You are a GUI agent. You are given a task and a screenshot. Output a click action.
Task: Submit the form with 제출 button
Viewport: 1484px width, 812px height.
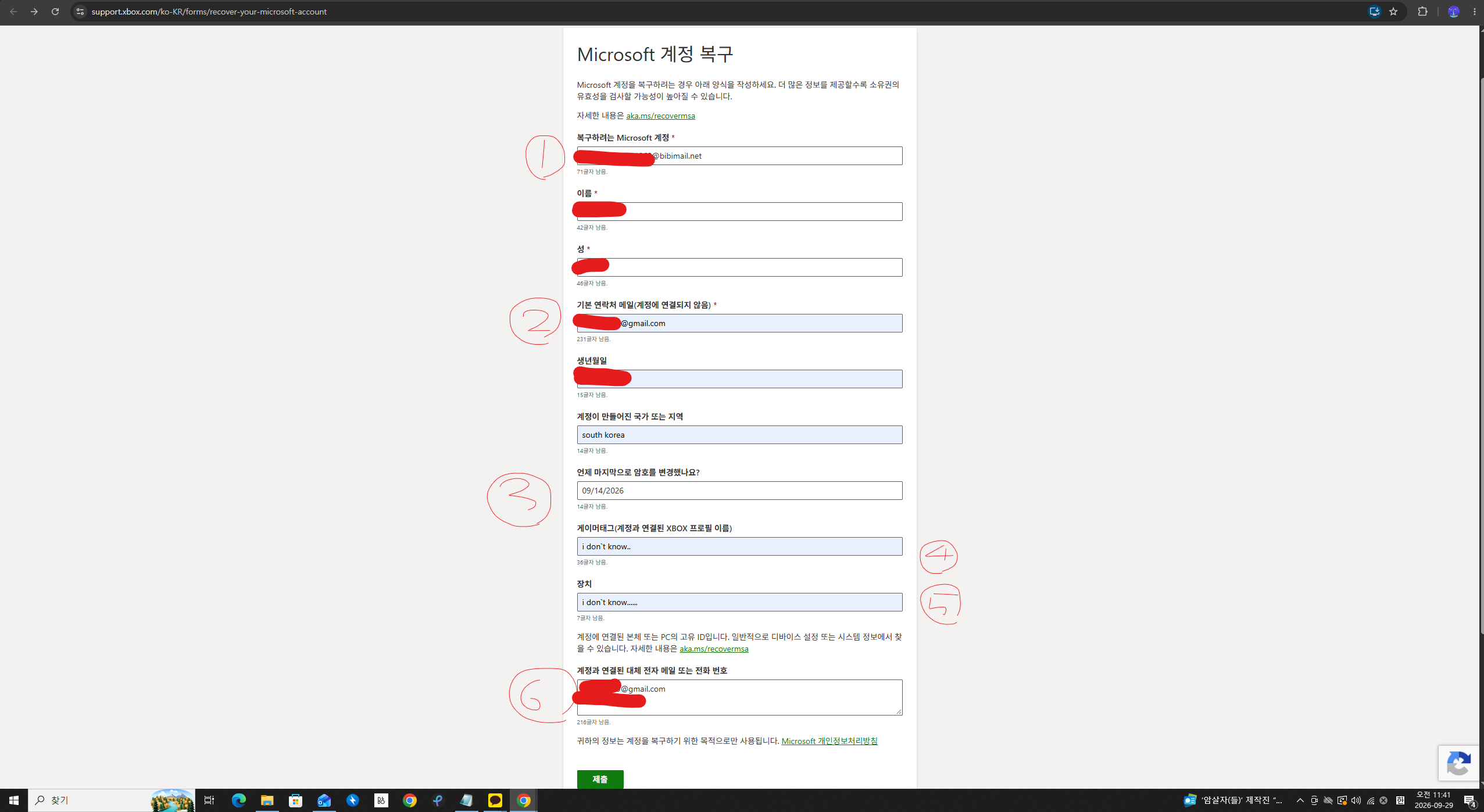tap(600, 779)
